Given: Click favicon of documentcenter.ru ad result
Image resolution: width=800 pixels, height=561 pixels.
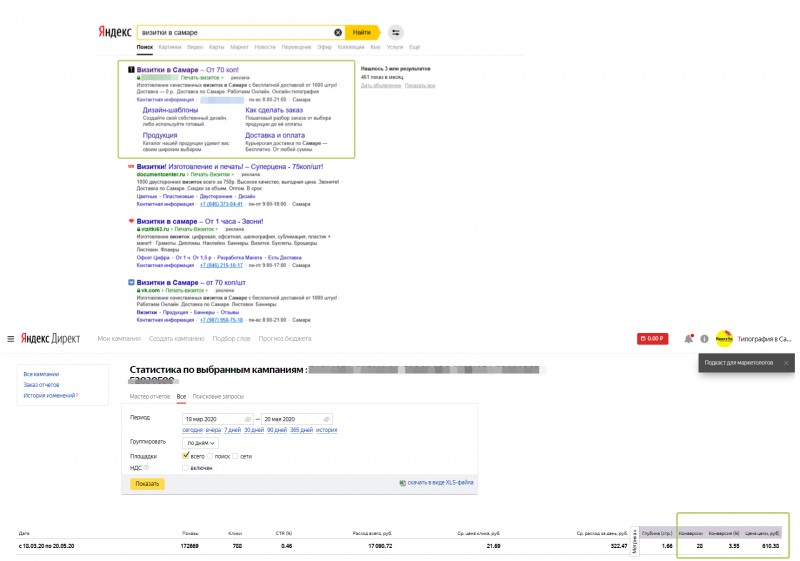Looking at the screenshot, I should [x=131, y=166].
